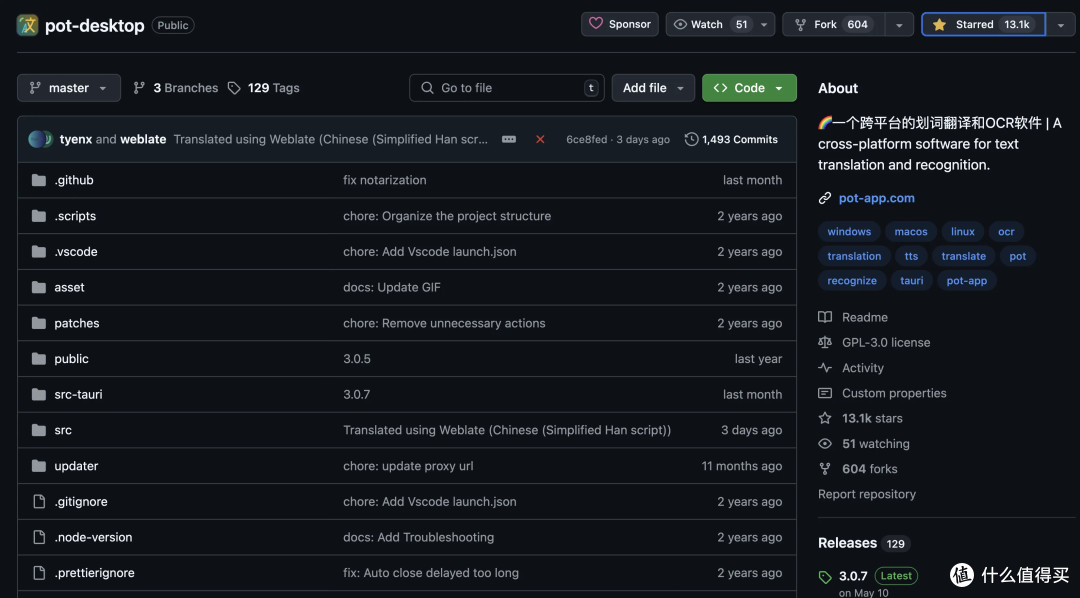The height and width of the screenshot is (598, 1080).
Task: Open the '3.0.5' commit message
Action: pyautogui.click(x=357, y=359)
